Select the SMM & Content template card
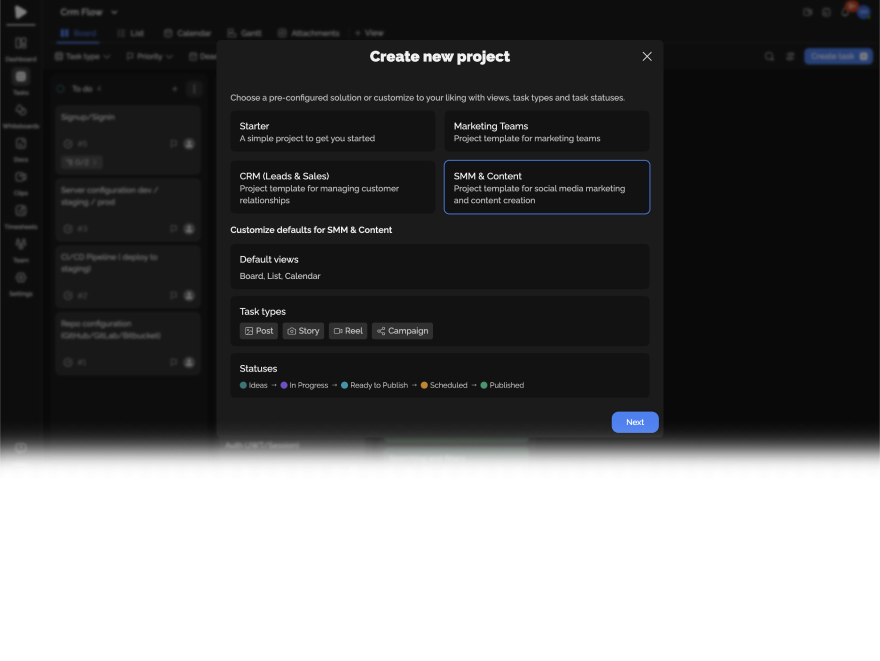880x661 pixels. [x=546, y=187]
